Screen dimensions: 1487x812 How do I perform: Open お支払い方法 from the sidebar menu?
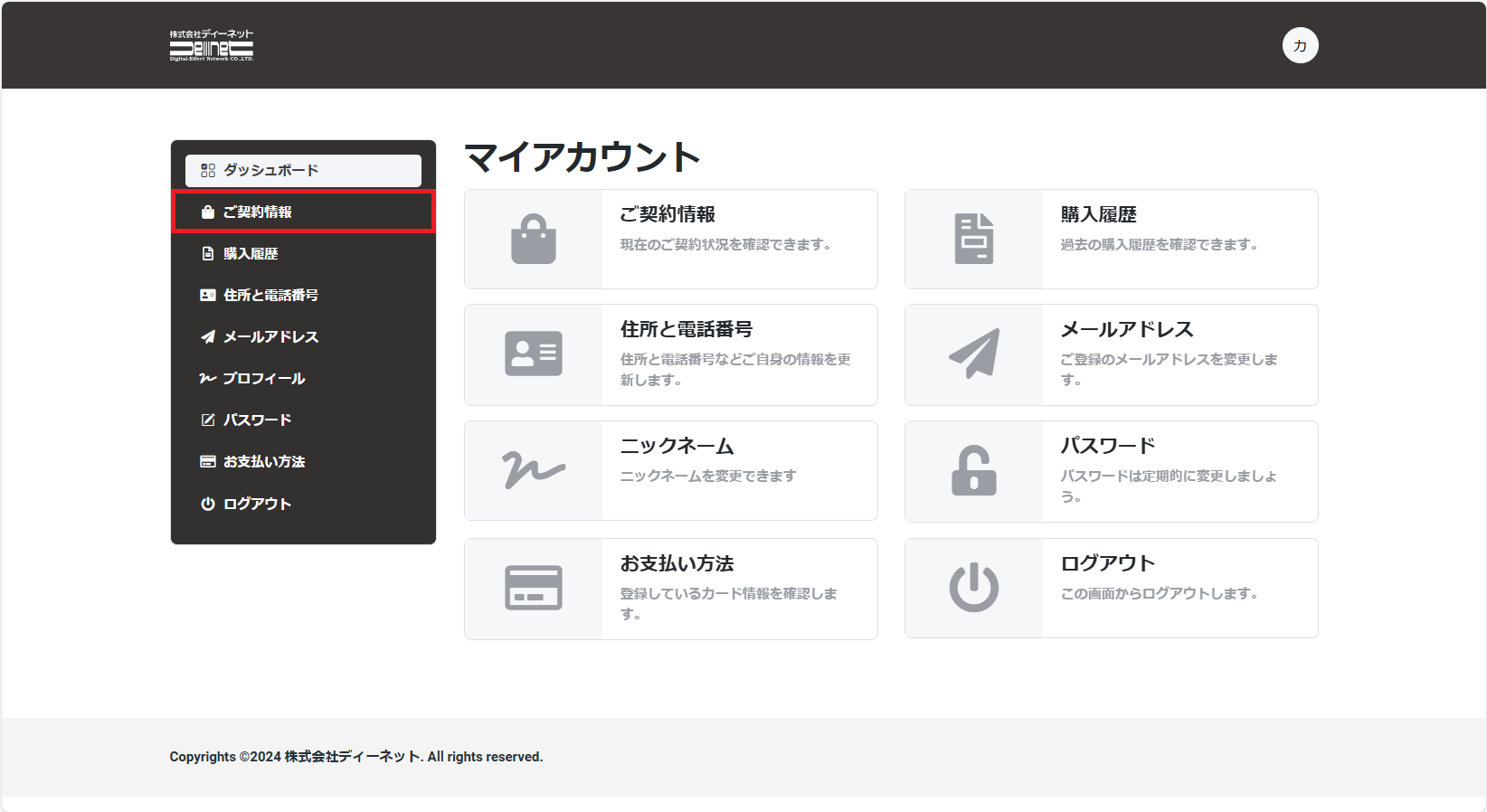[303, 461]
